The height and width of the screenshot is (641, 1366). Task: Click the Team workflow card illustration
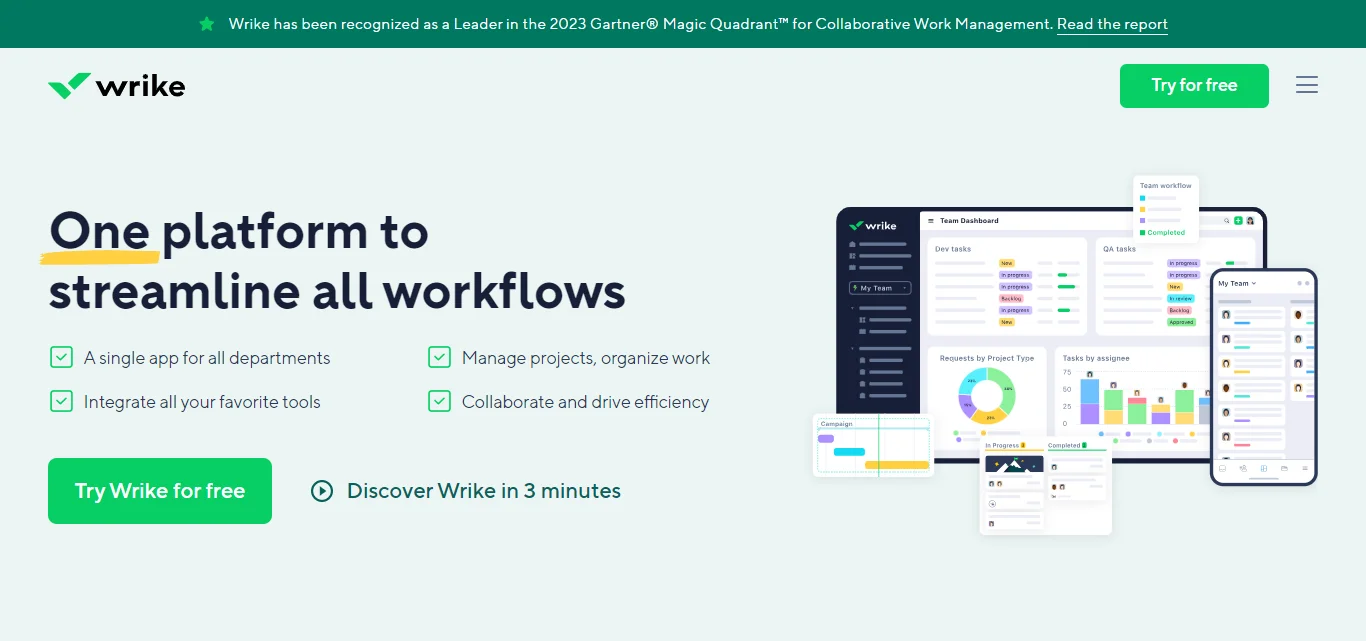pyautogui.click(x=1166, y=208)
